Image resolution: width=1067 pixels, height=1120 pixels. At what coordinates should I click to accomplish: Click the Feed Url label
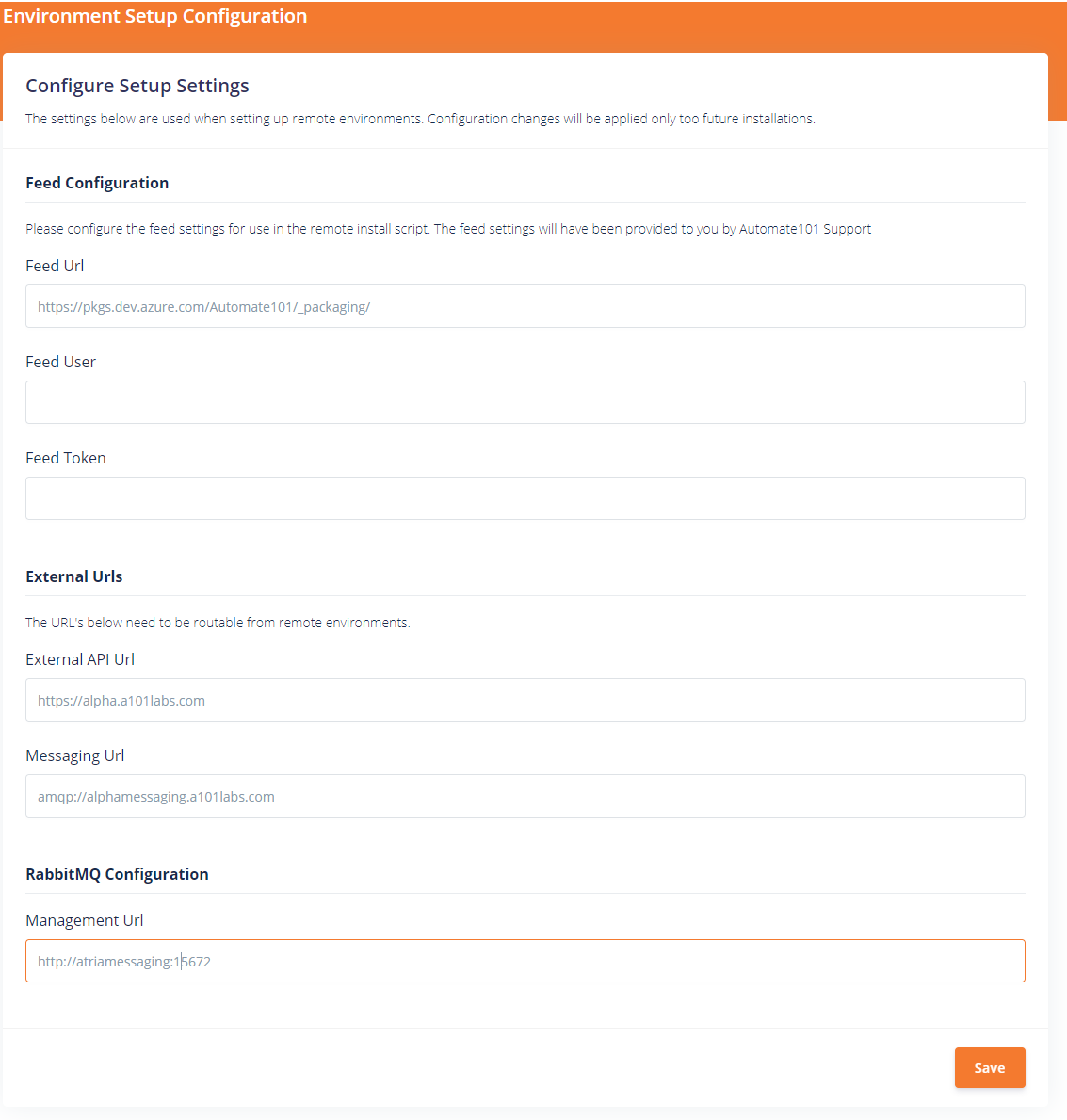55,266
